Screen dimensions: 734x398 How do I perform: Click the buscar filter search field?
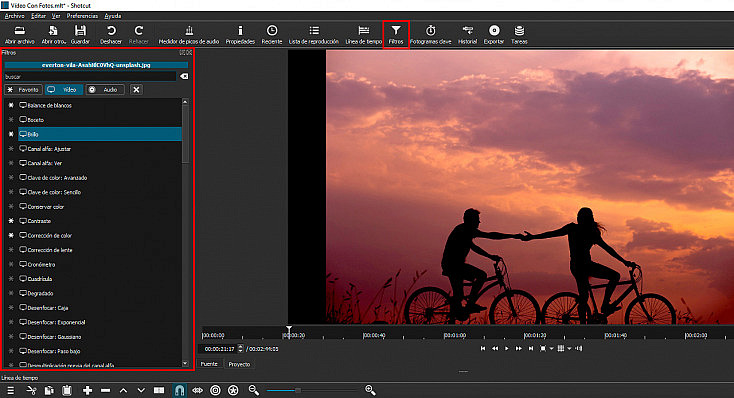90,76
